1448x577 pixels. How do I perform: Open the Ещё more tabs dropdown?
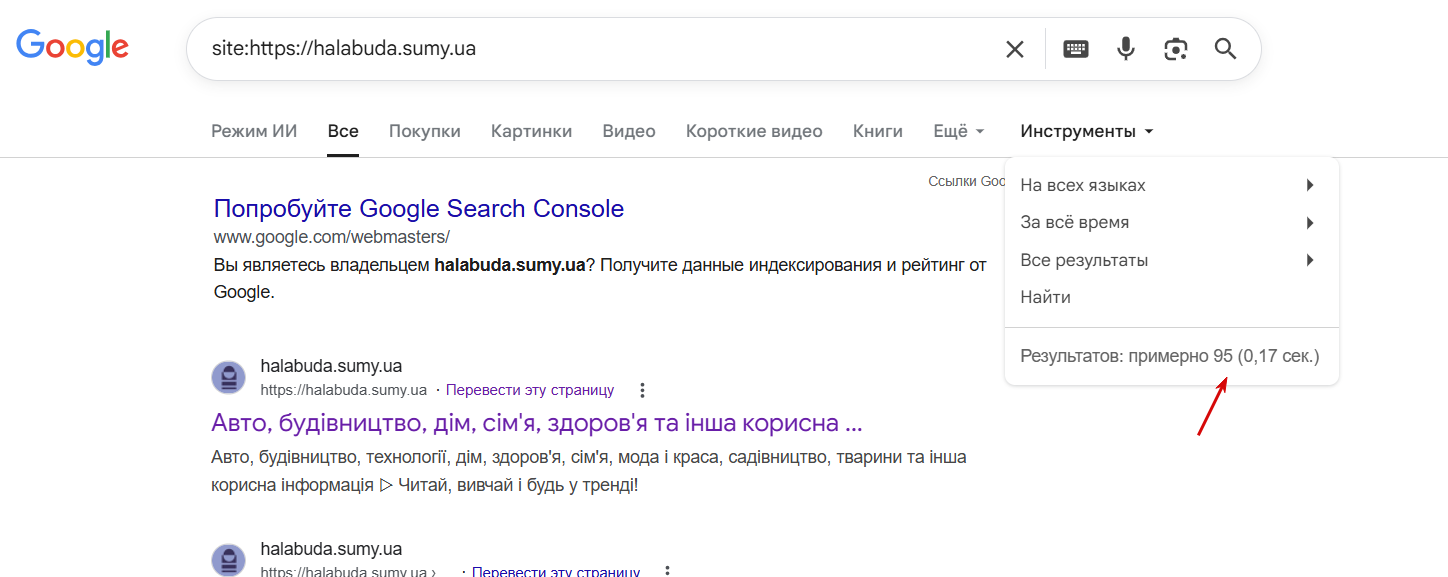[959, 131]
